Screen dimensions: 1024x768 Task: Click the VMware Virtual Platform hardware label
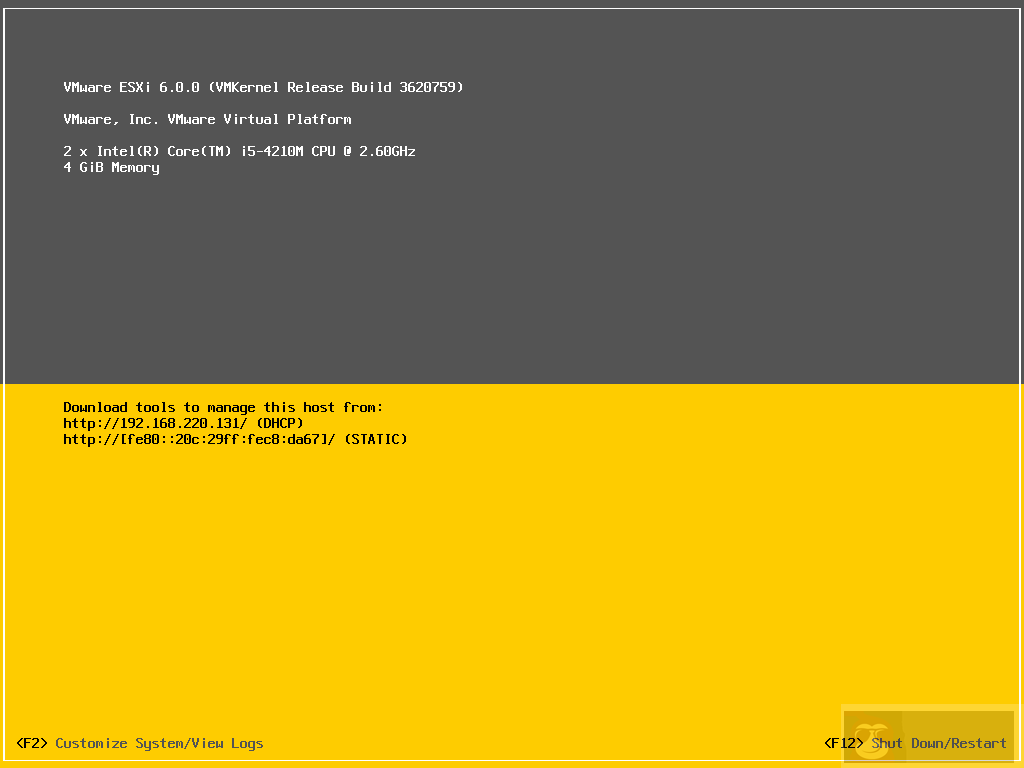pyautogui.click(x=207, y=119)
